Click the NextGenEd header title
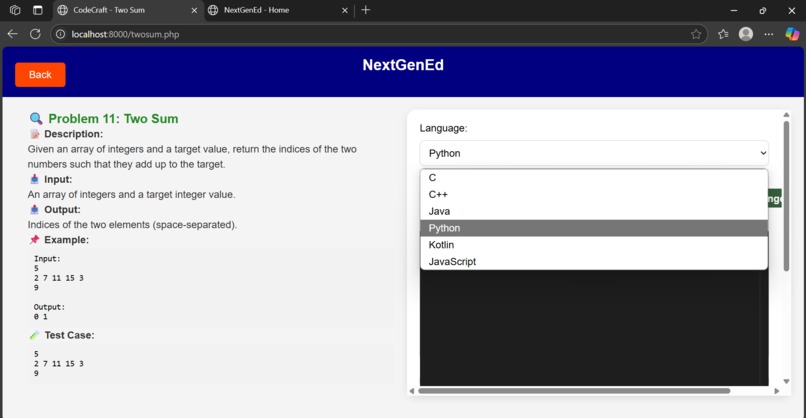The height and width of the screenshot is (418, 806). [403, 65]
